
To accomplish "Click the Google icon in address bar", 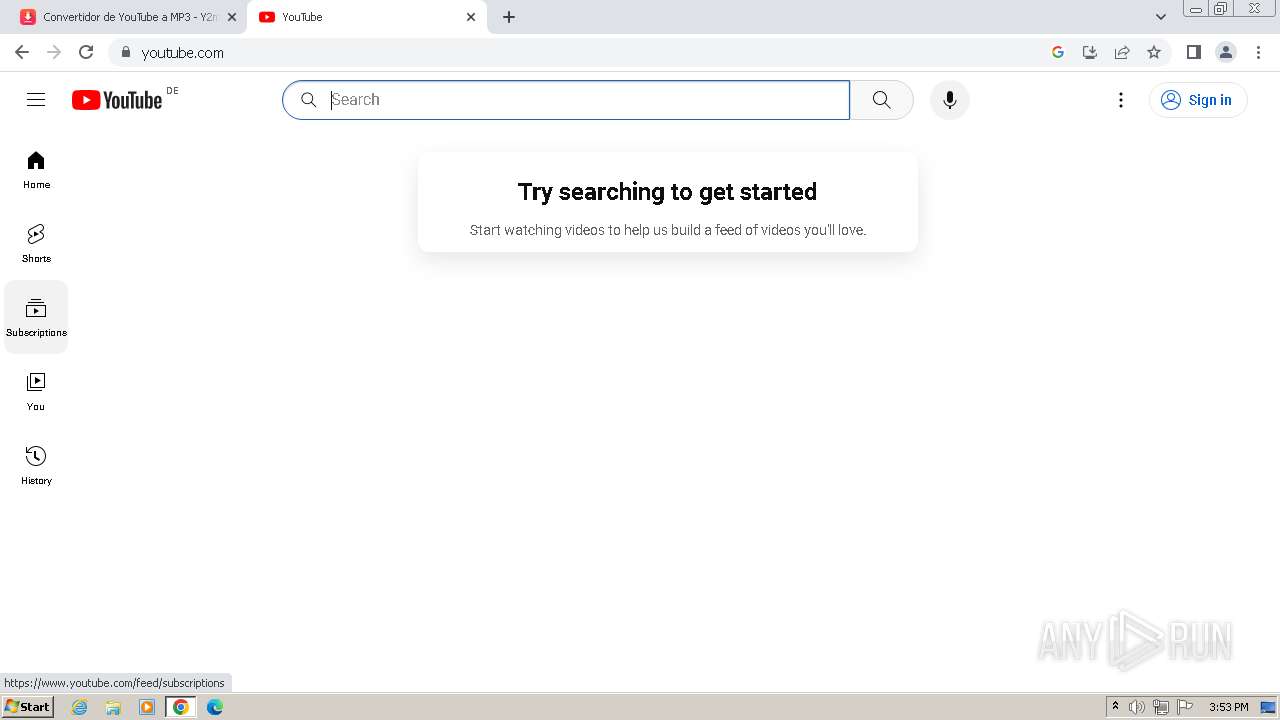I will (x=1058, y=52).
